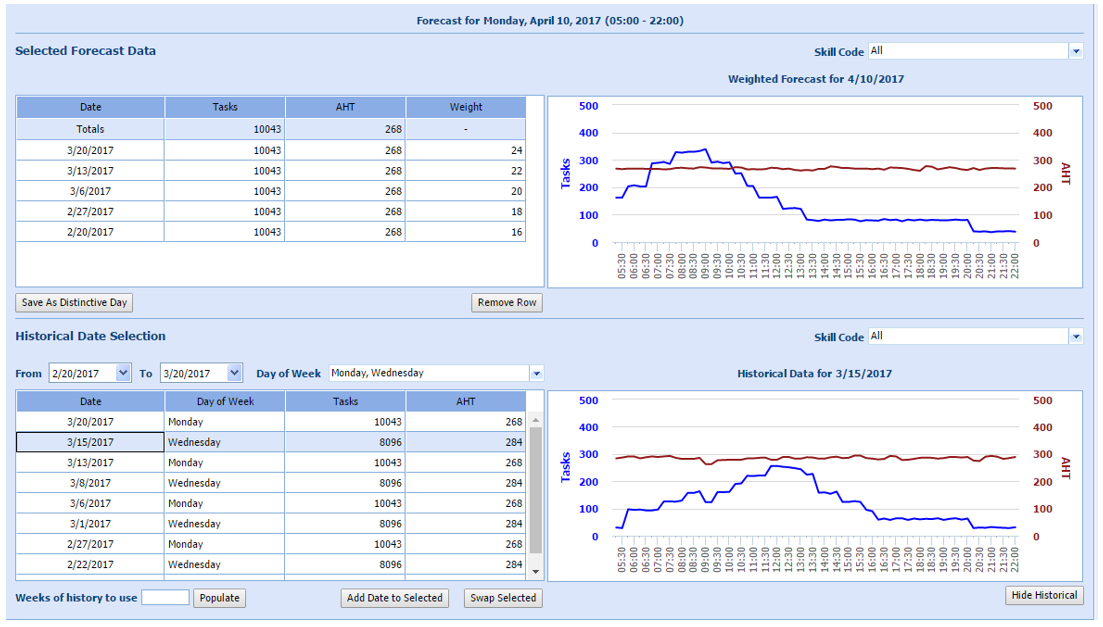
Task: Expand the From date picker dropdown
Action: pos(123,373)
